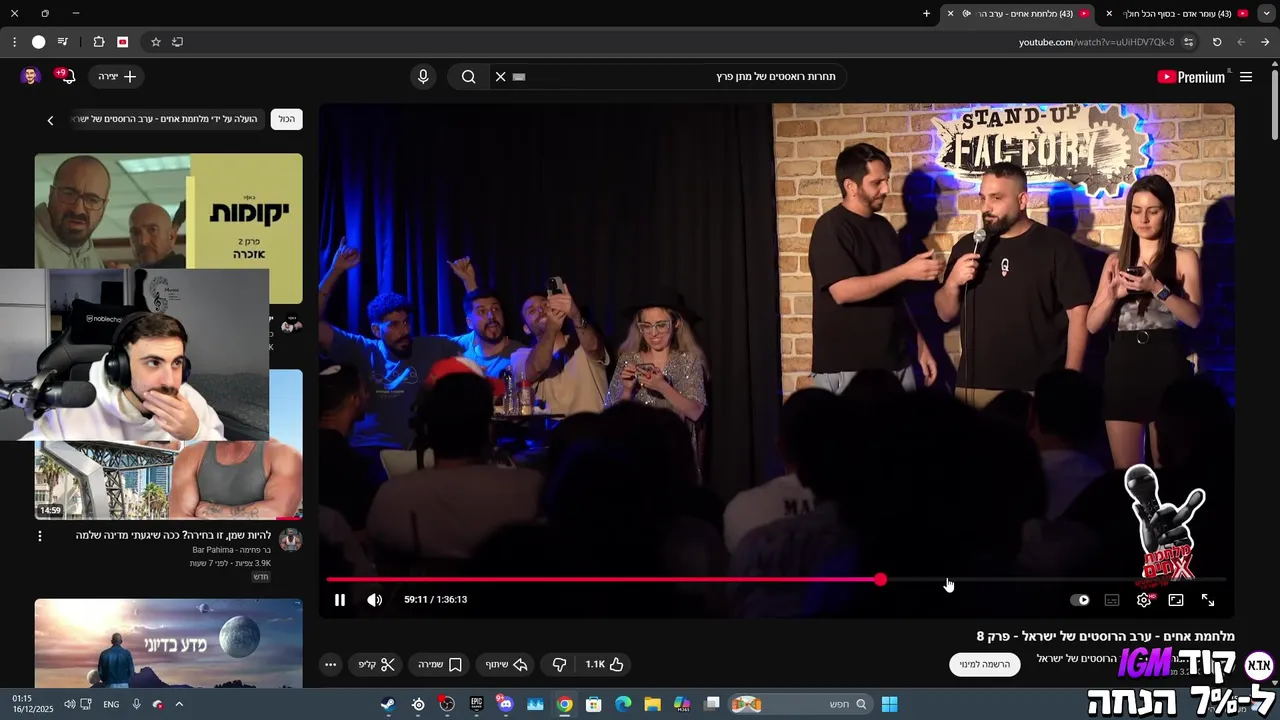Open Chrome media controls icon
Image resolution: width=1280 pixels, height=720 pixels.
63,42
